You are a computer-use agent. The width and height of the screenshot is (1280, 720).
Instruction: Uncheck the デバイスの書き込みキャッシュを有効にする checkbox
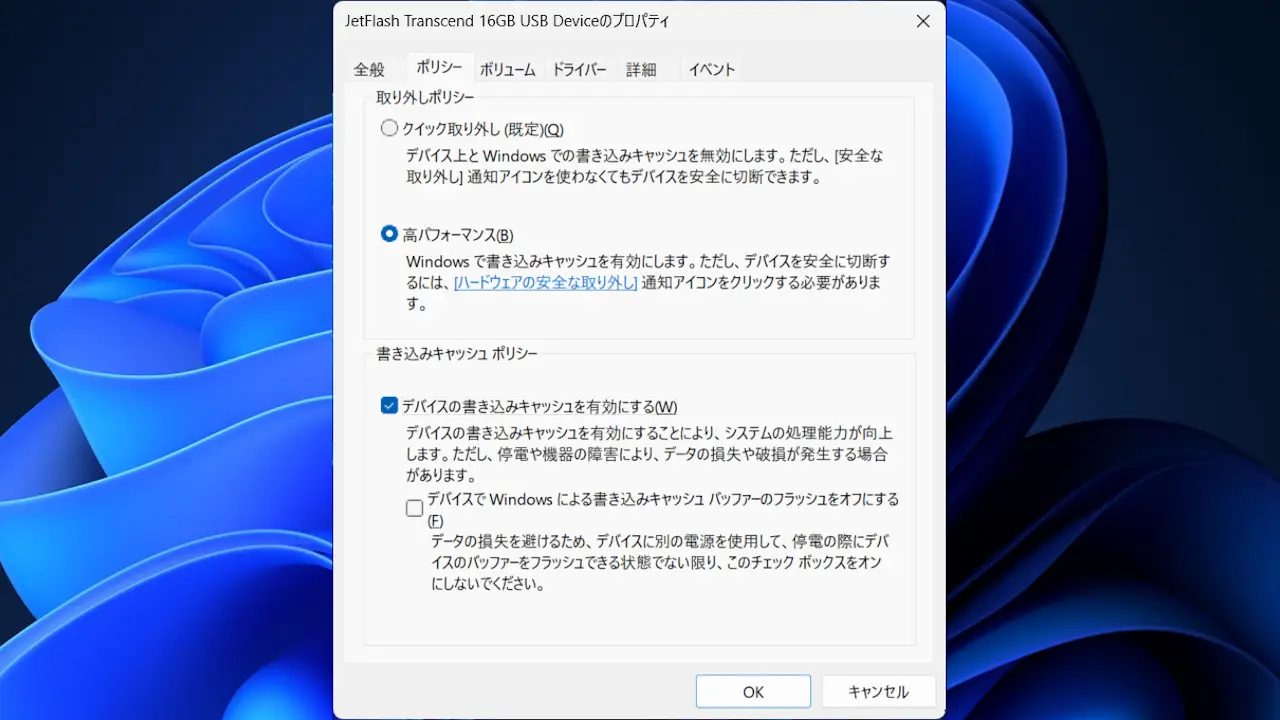point(389,406)
